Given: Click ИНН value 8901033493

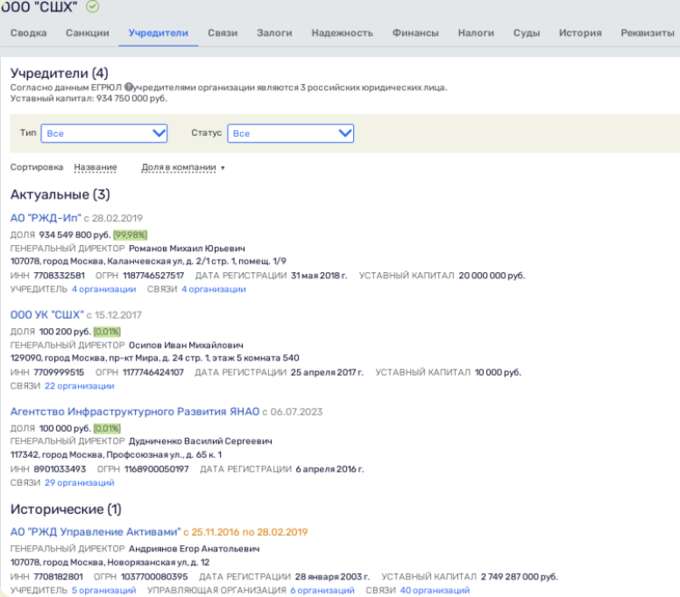Looking at the screenshot, I should tap(60, 469).
